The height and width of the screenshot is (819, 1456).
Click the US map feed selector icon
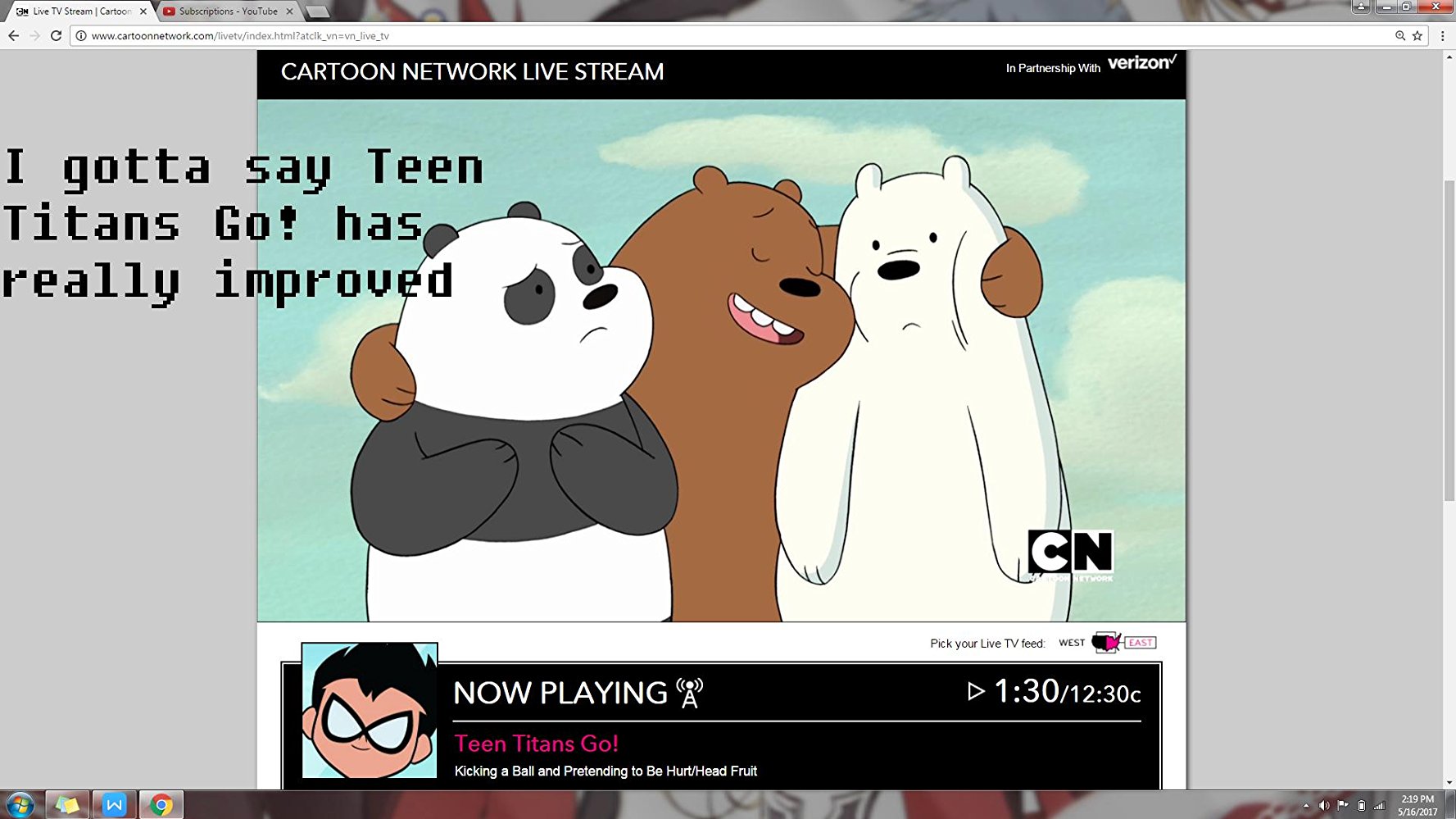[x=1106, y=643]
